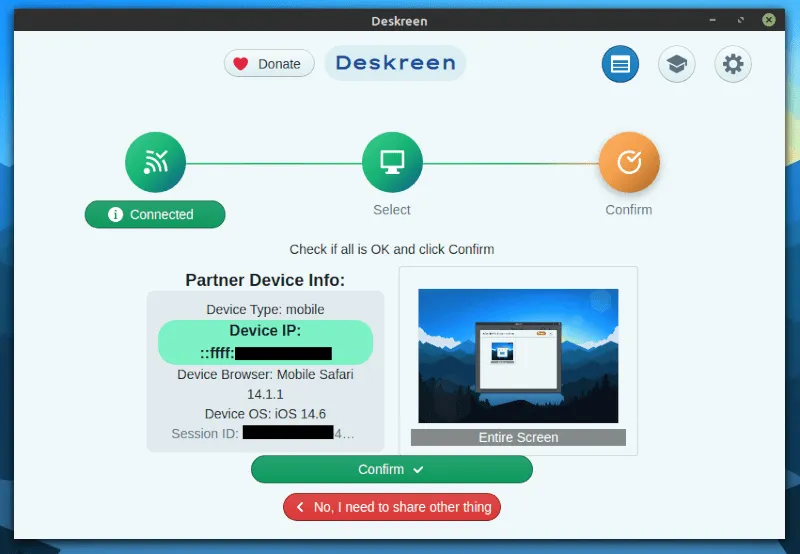Click the highlighted Device IP box
This screenshot has width=800, height=554.
(x=265, y=342)
